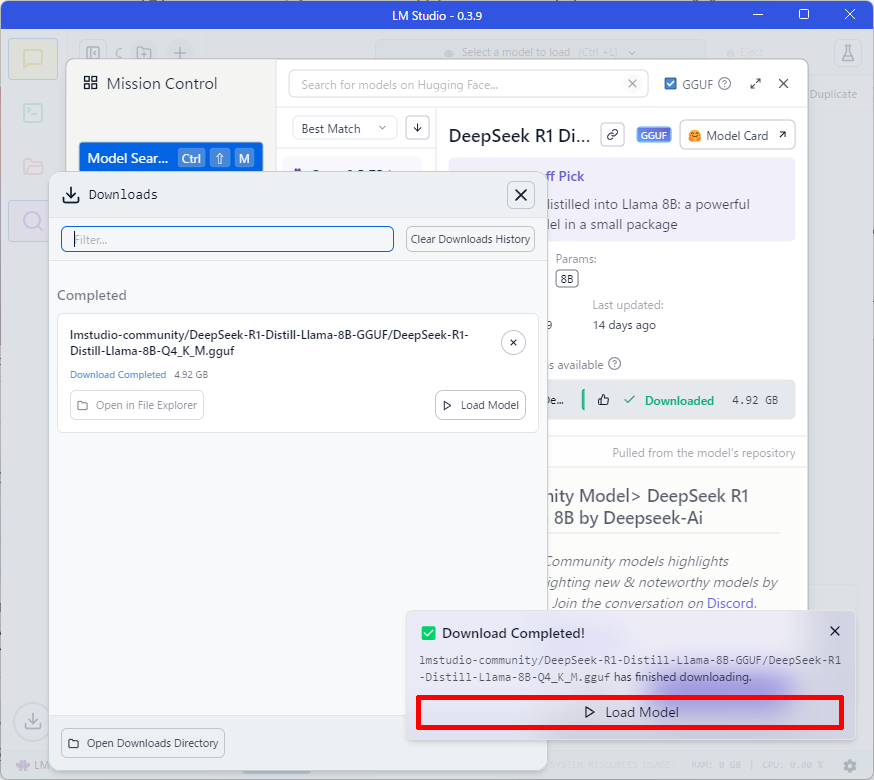Click the Discord link

(730, 603)
